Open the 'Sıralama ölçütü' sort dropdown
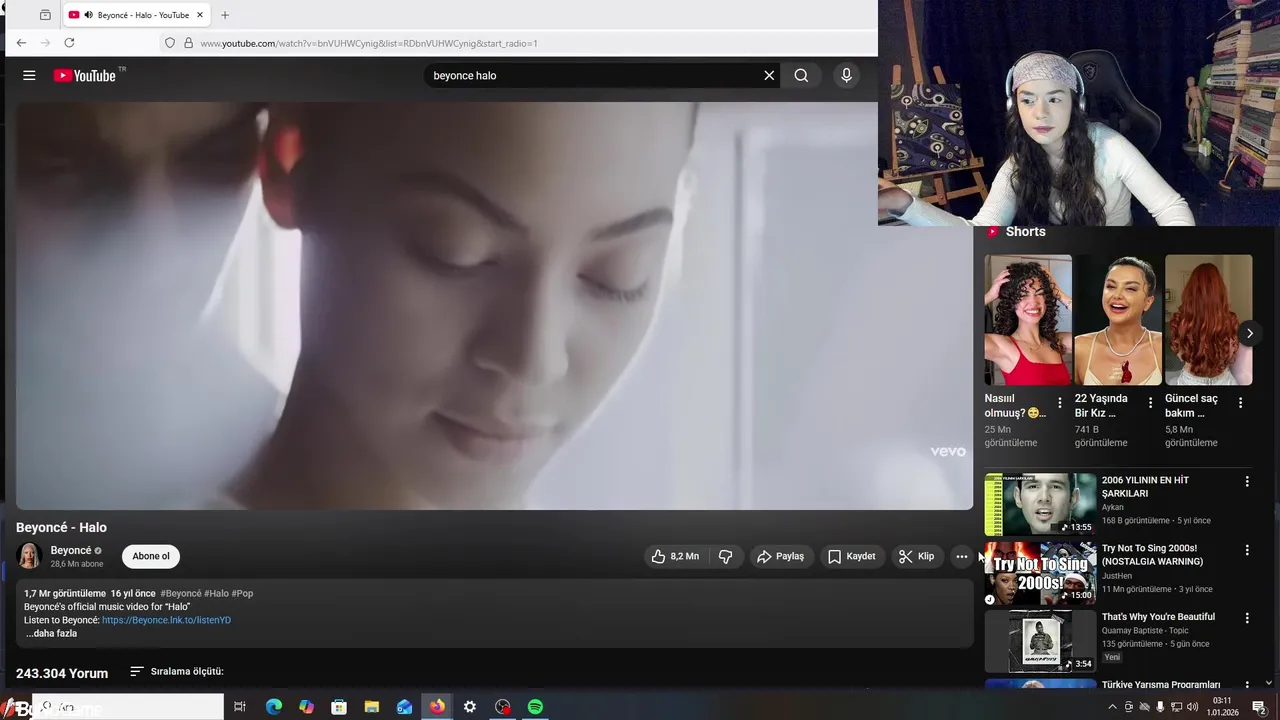1280x720 pixels. coord(177,671)
